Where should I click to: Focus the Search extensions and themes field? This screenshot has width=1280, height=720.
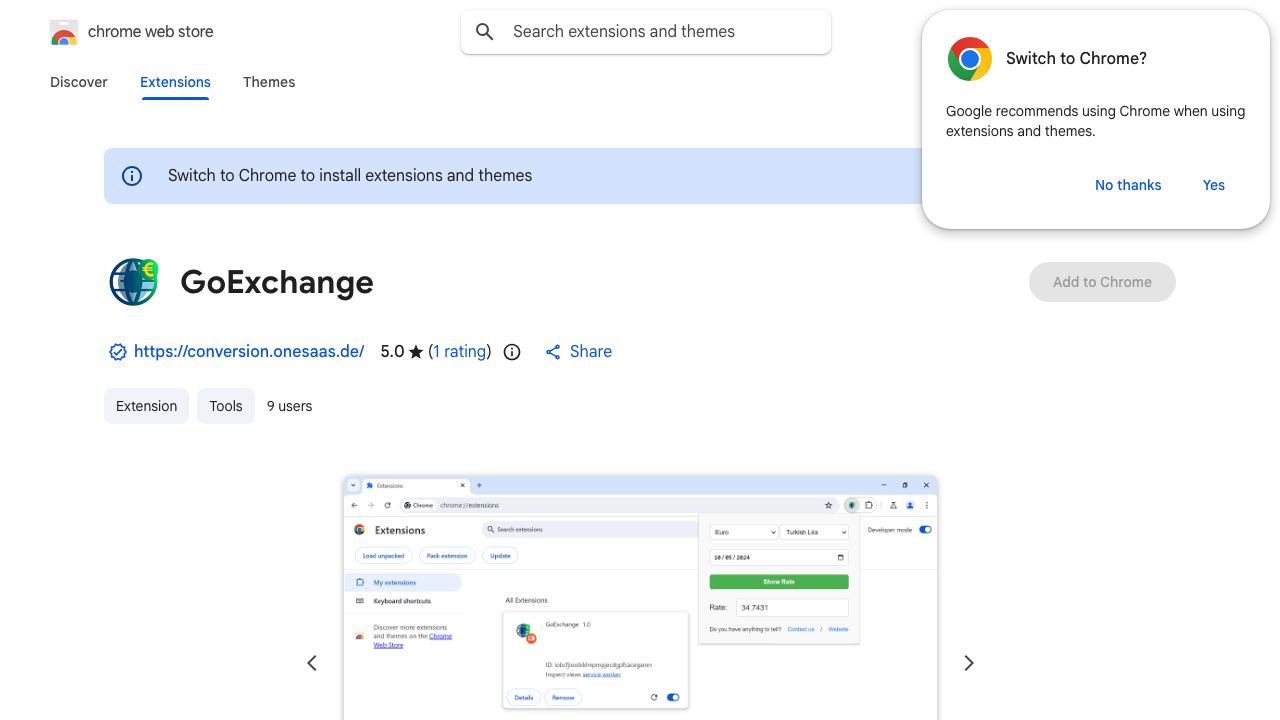coord(646,32)
